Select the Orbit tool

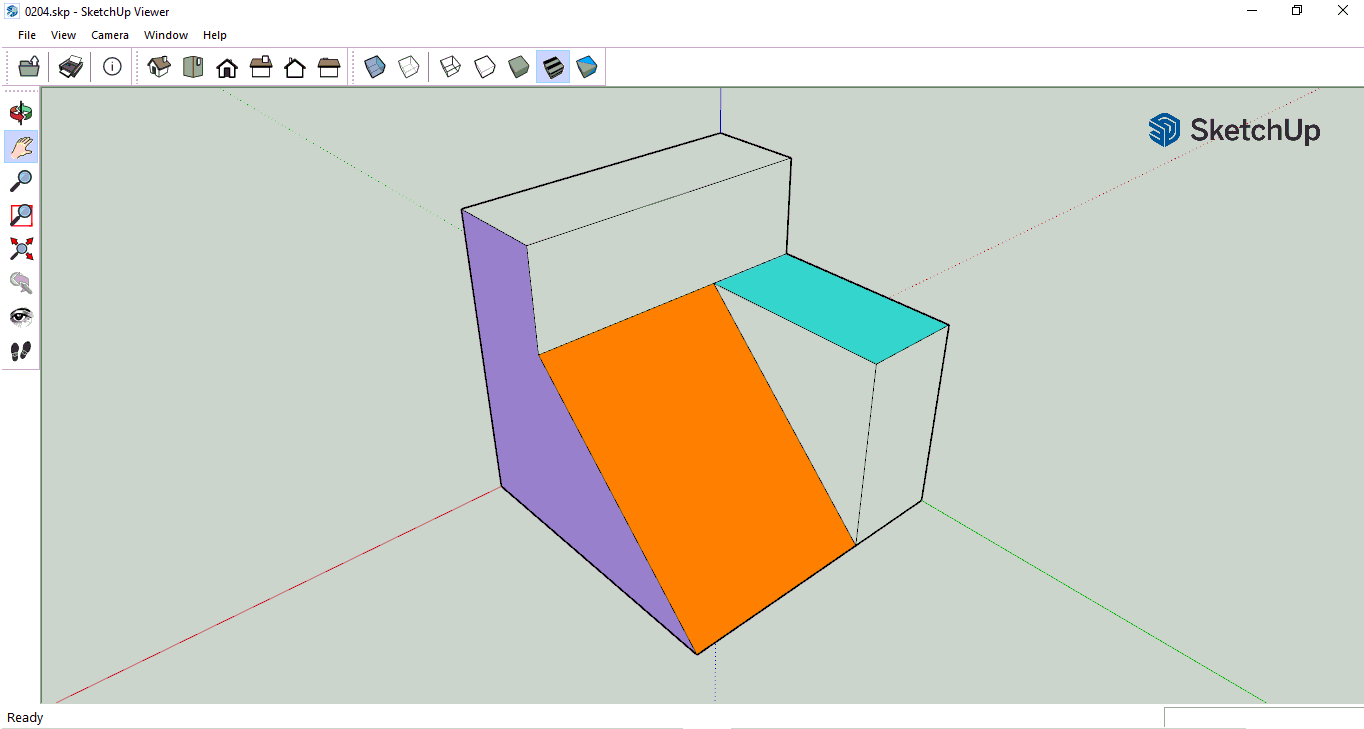click(21, 112)
